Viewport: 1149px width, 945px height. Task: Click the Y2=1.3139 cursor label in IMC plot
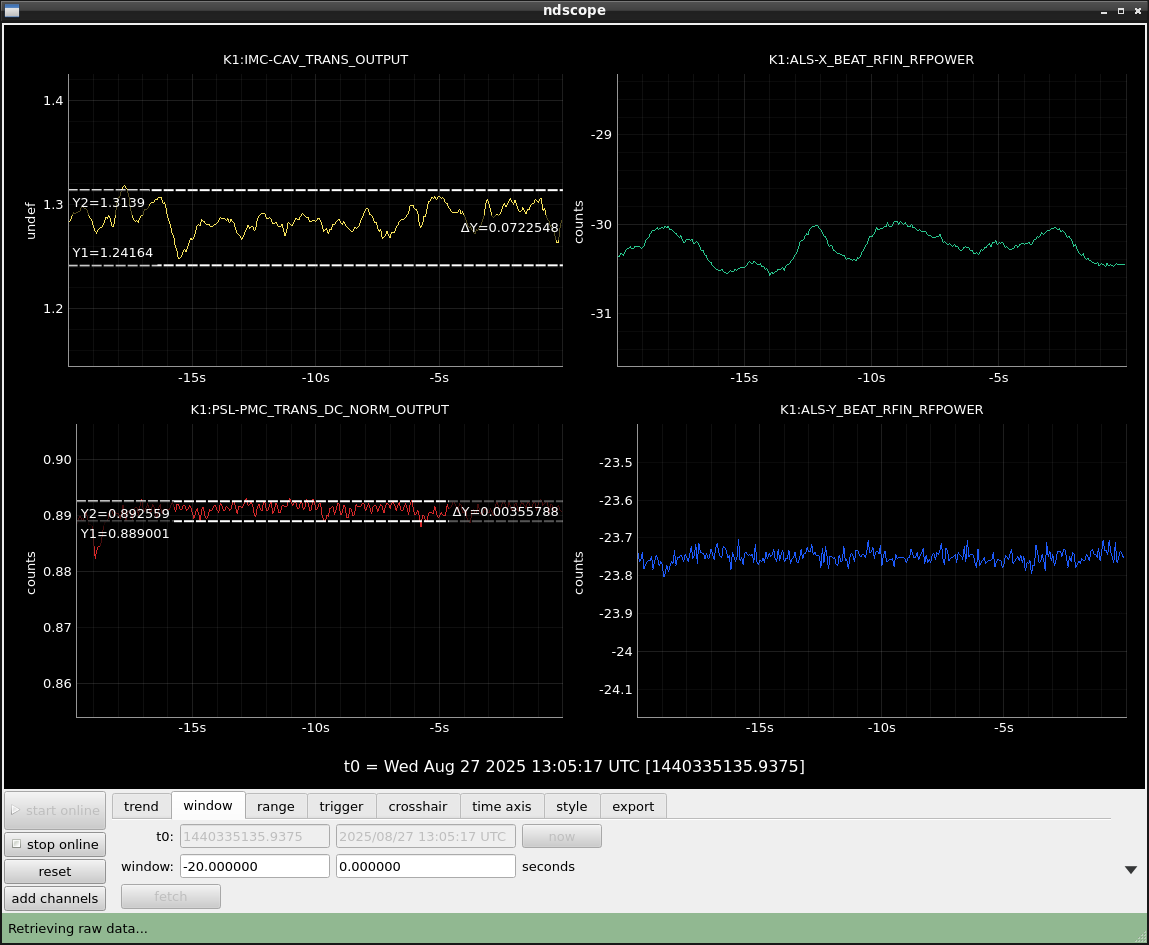click(108, 203)
